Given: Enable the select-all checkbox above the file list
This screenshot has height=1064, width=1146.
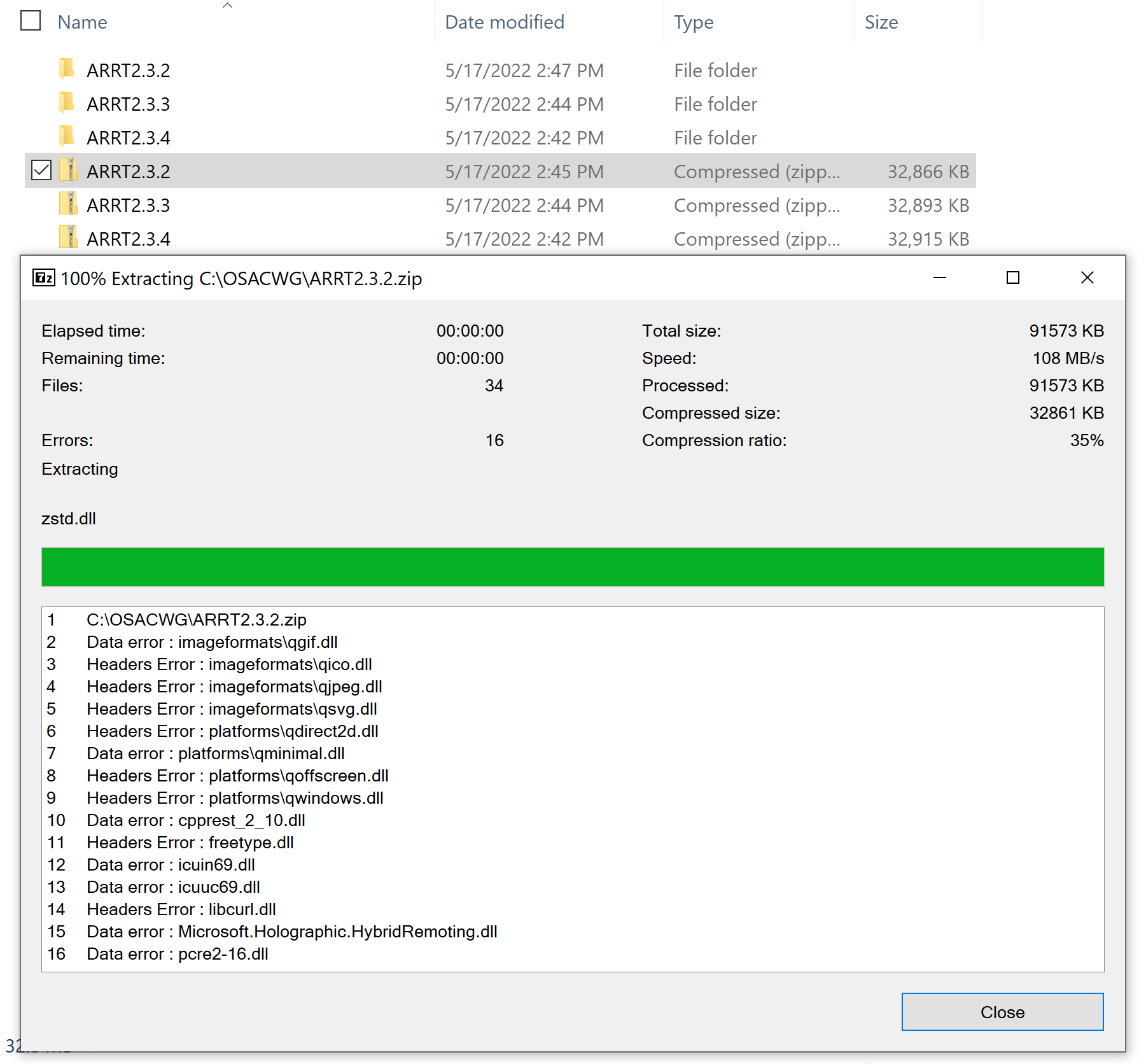Looking at the screenshot, I should pyautogui.click(x=30, y=21).
